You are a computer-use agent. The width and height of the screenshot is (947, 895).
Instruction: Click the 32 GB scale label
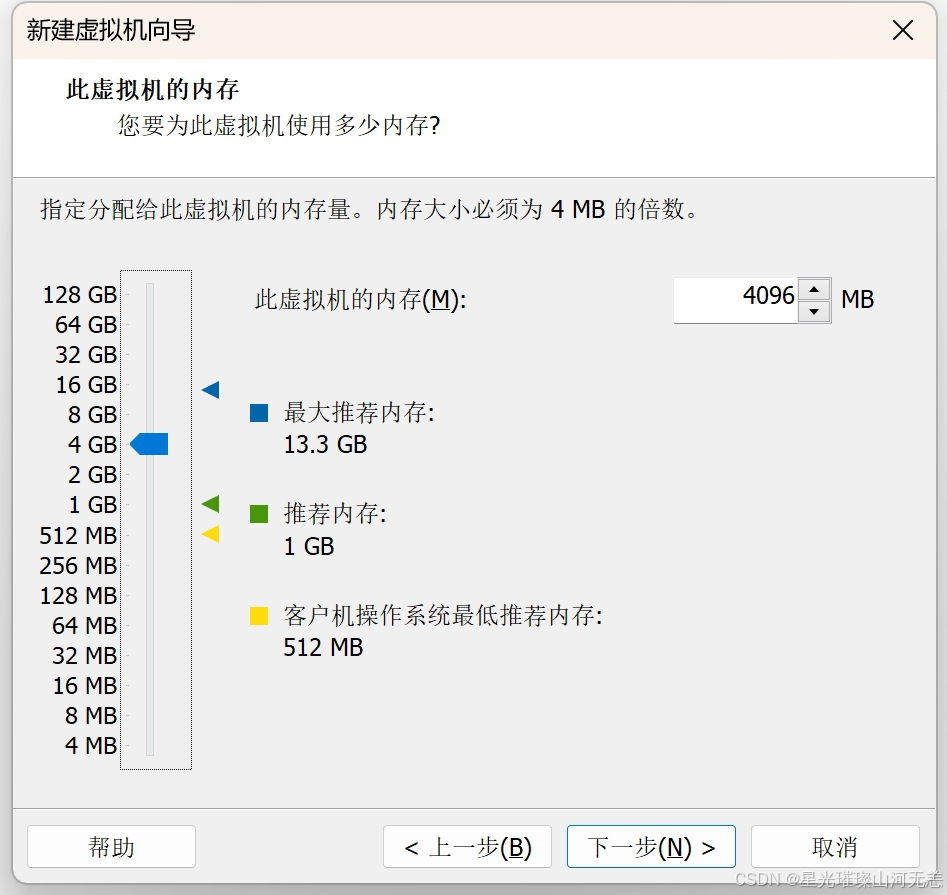(86, 354)
